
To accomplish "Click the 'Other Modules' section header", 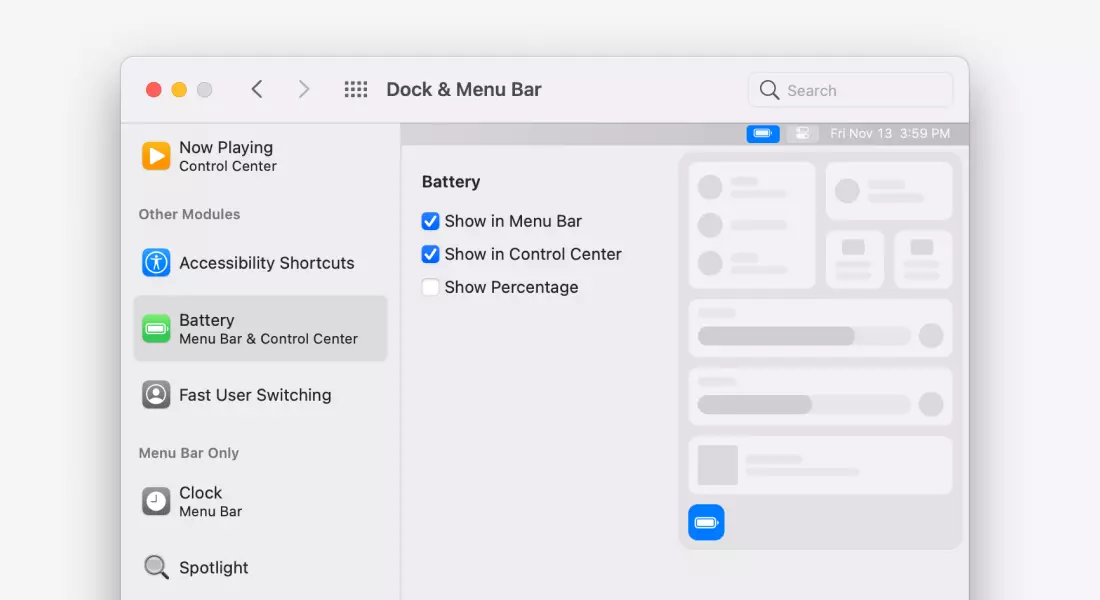I will coord(189,214).
